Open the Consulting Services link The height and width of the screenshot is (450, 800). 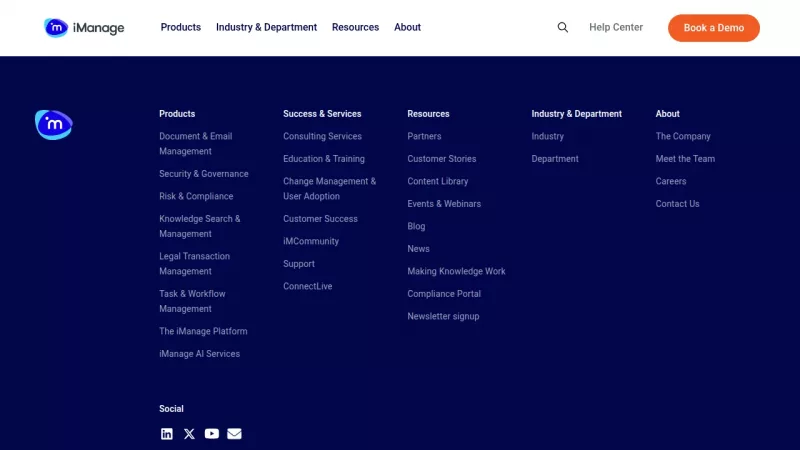point(322,137)
